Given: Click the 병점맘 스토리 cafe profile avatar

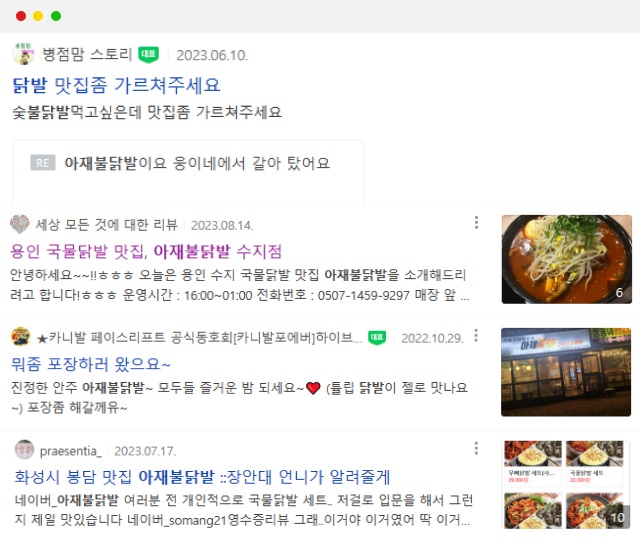Looking at the screenshot, I should click(23, 54).
